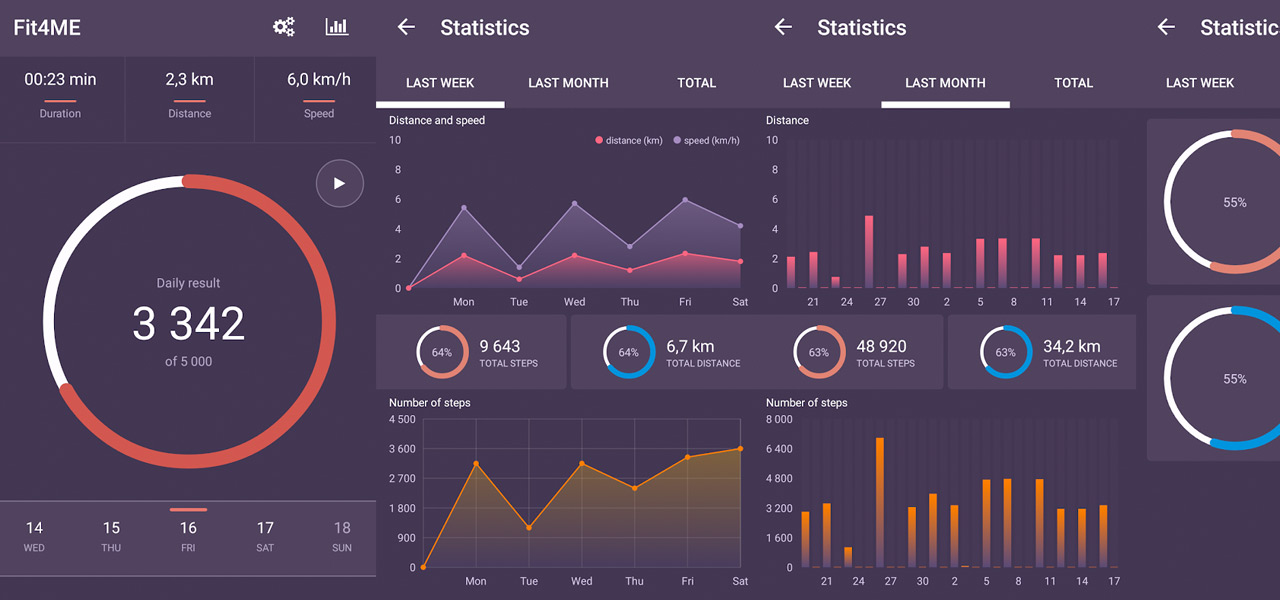Select LAST MONTH tab on second Statistics screen

945,83
